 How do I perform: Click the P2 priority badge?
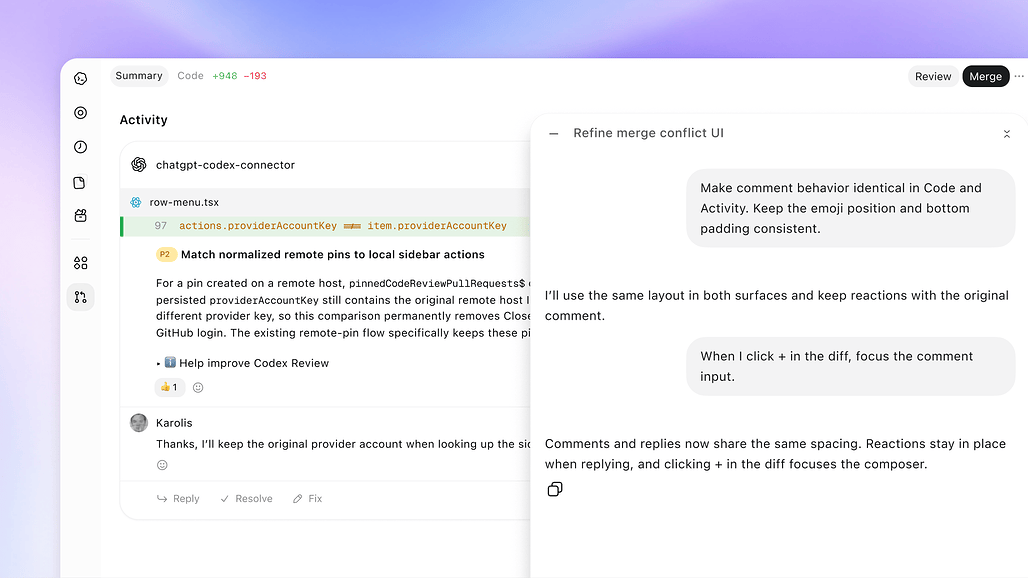tap(165, 254)
